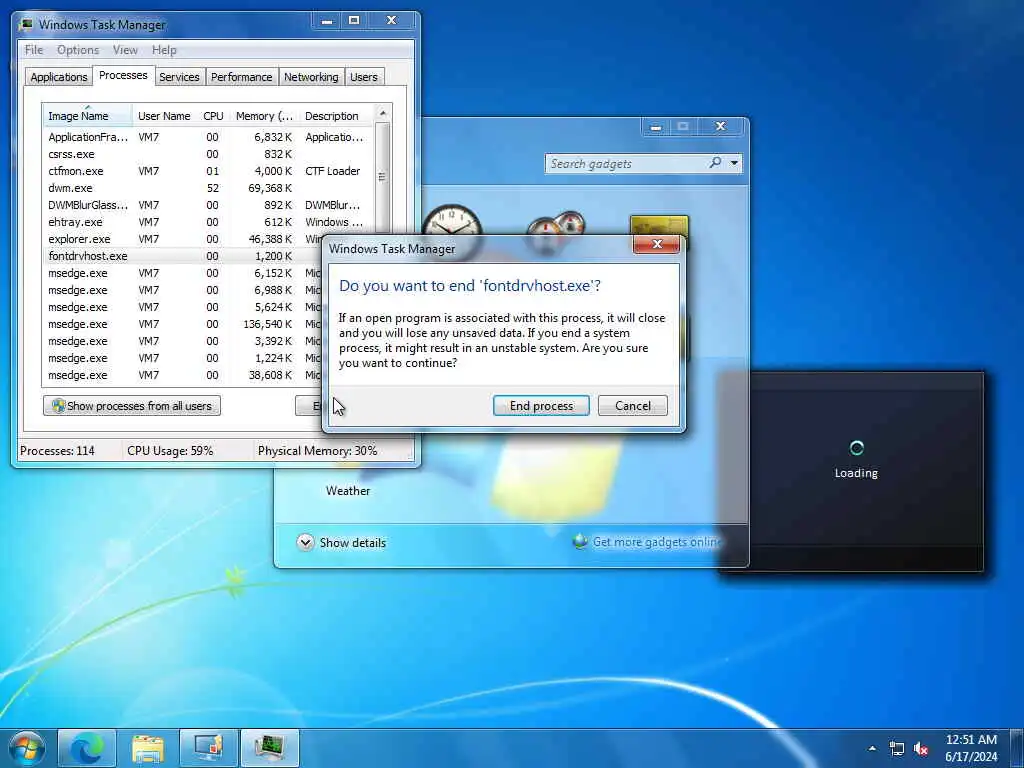Switch to the Services tab
1024x768 pixels.
coord(179,77)
